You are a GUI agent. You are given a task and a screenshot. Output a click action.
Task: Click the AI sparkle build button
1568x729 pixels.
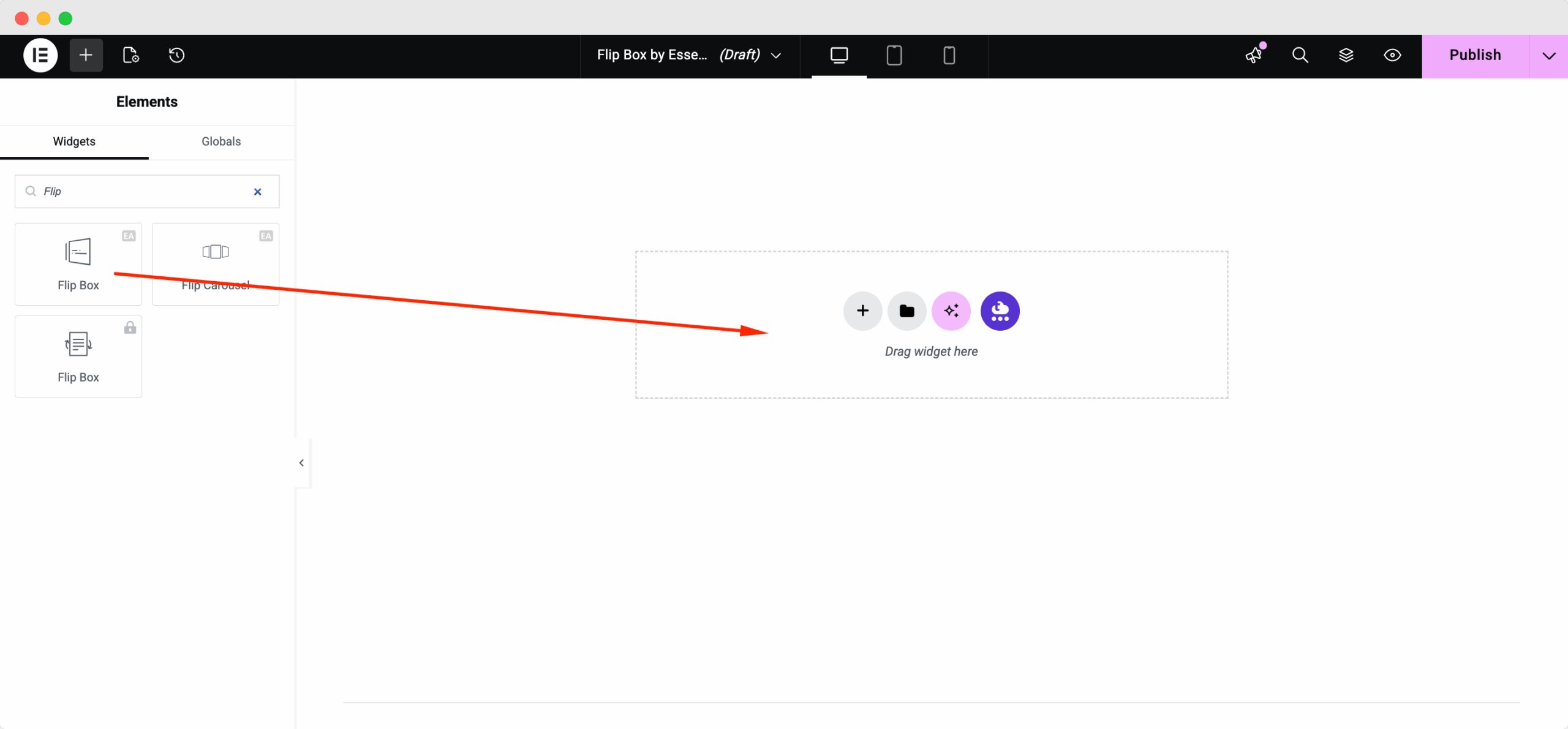point(951,311)
